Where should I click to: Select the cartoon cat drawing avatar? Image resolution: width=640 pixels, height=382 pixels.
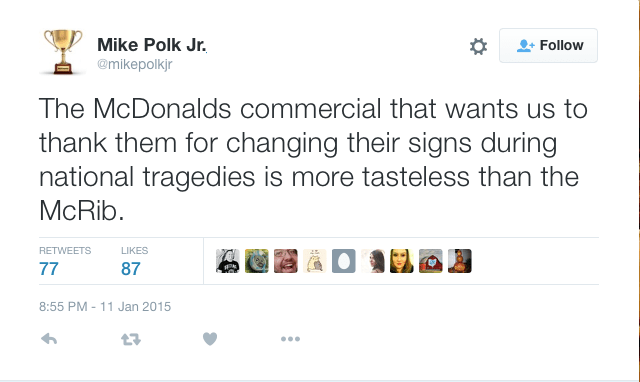click(x=314, y=261)
